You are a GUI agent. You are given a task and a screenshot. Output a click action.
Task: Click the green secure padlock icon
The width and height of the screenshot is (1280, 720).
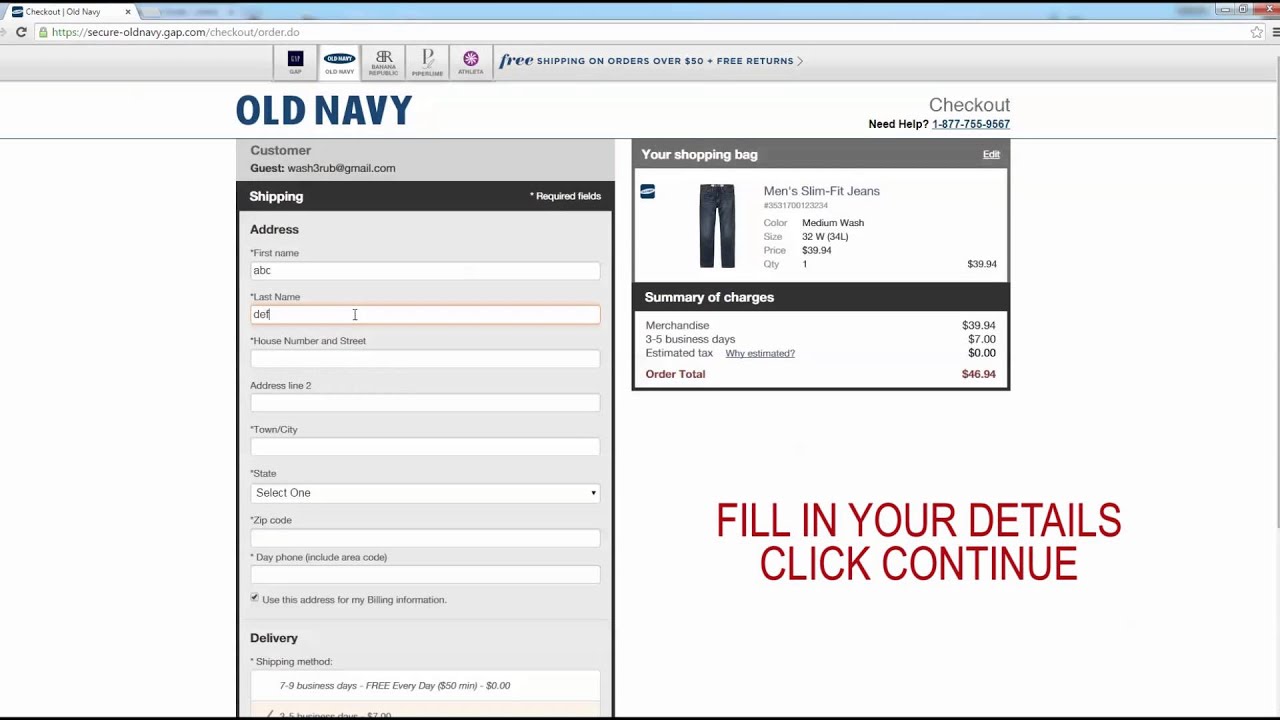[x=43, y=32]
